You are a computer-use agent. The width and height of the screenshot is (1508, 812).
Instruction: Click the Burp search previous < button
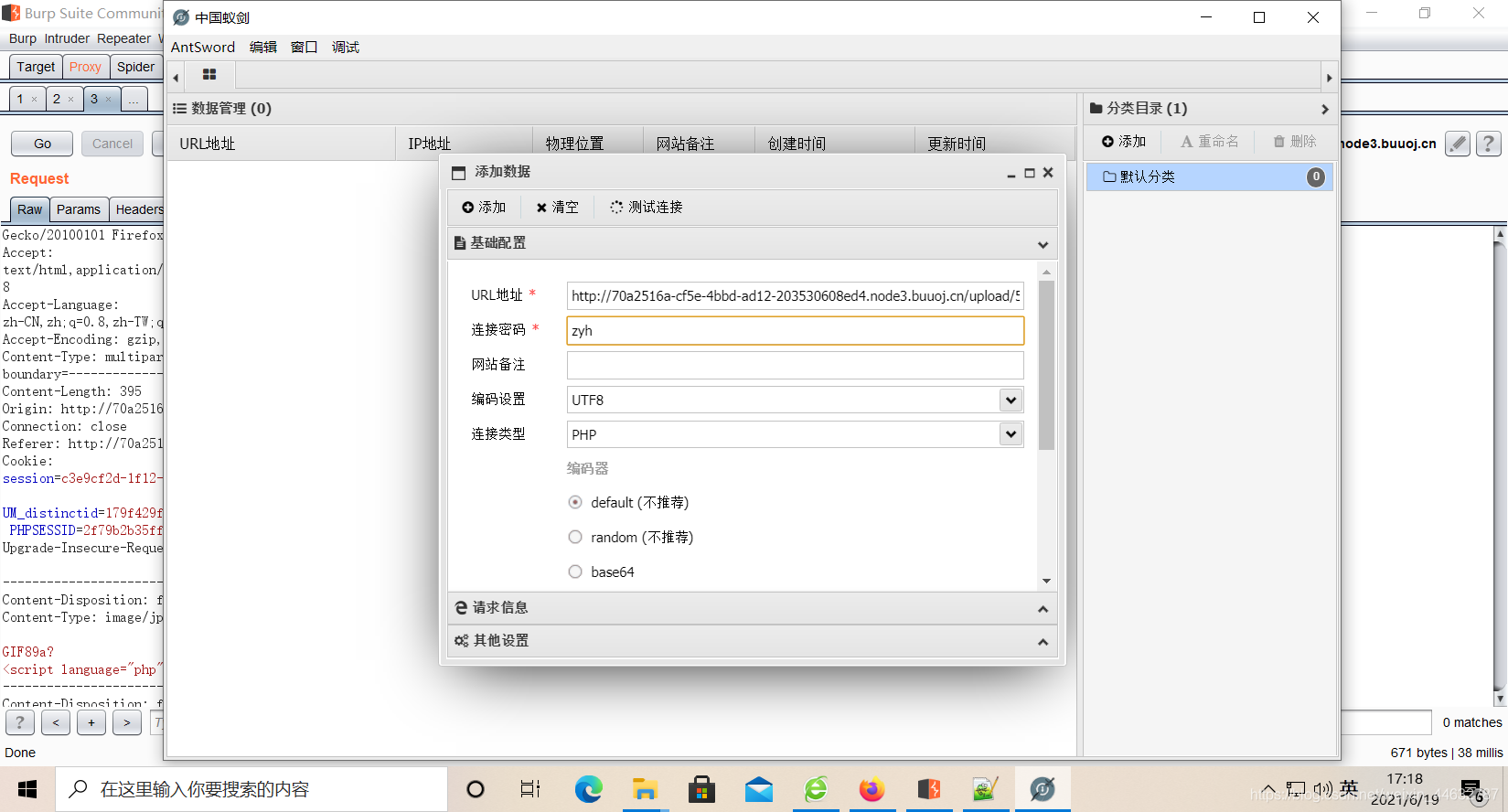point(56,722)
